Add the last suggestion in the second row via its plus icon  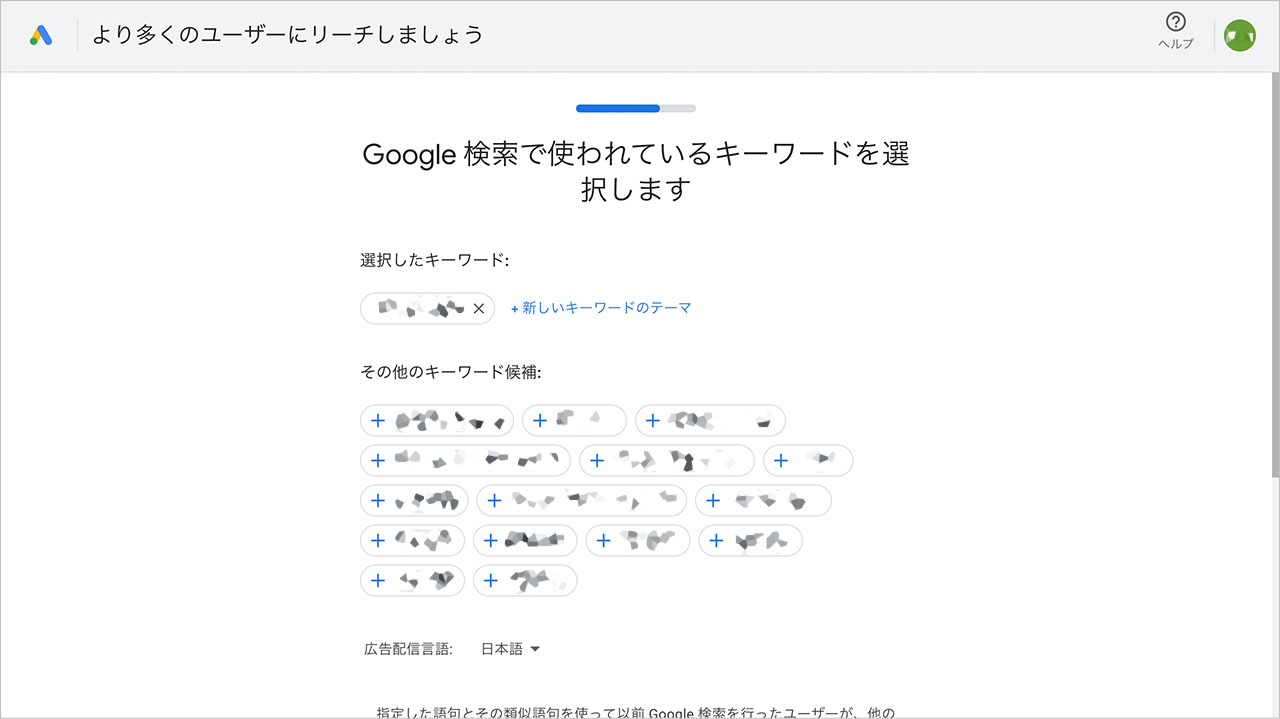tap(783, 460)
